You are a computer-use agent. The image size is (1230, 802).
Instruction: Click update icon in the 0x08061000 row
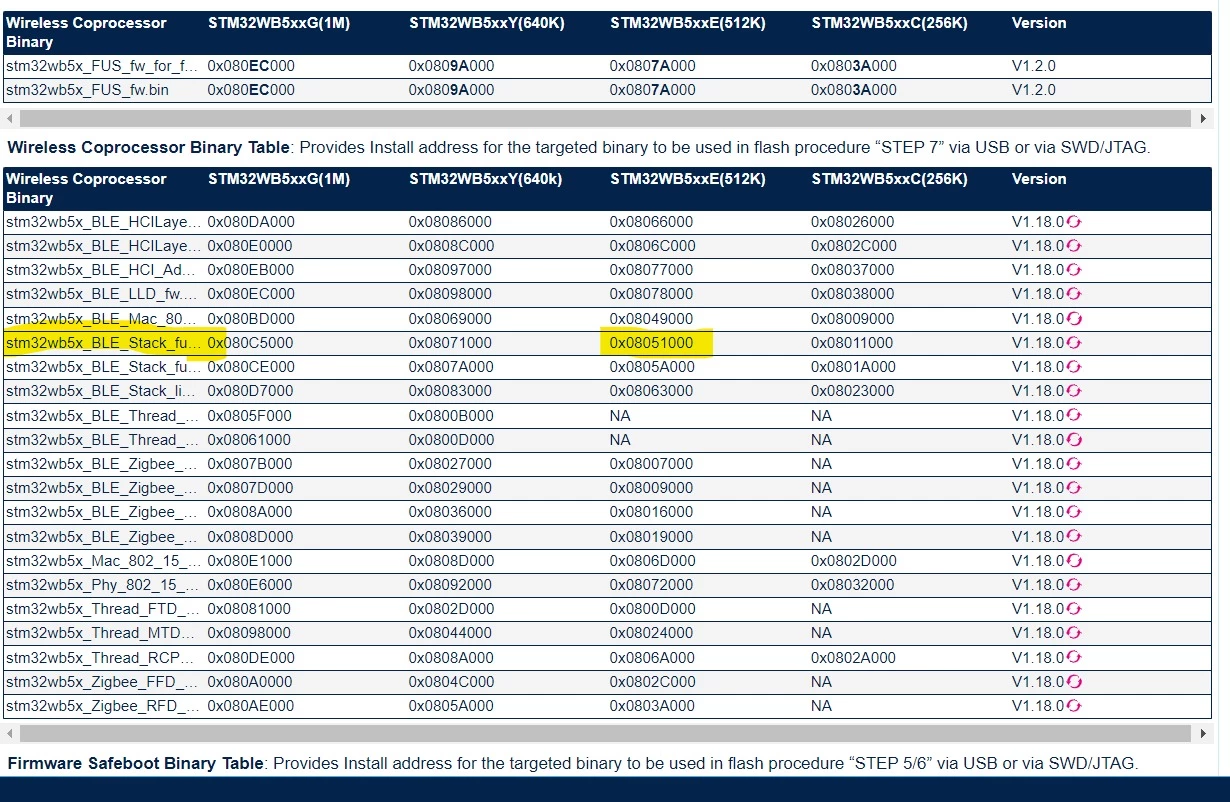pos(1074,440)
